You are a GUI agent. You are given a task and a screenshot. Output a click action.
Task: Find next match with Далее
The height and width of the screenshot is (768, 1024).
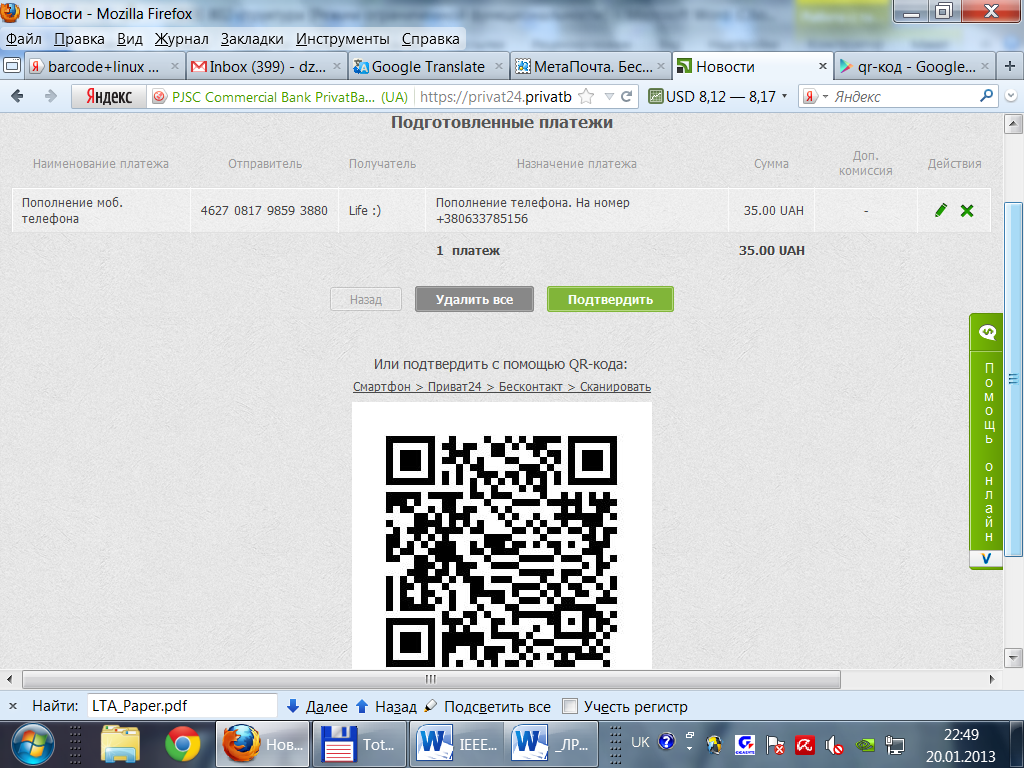[317, 707]
